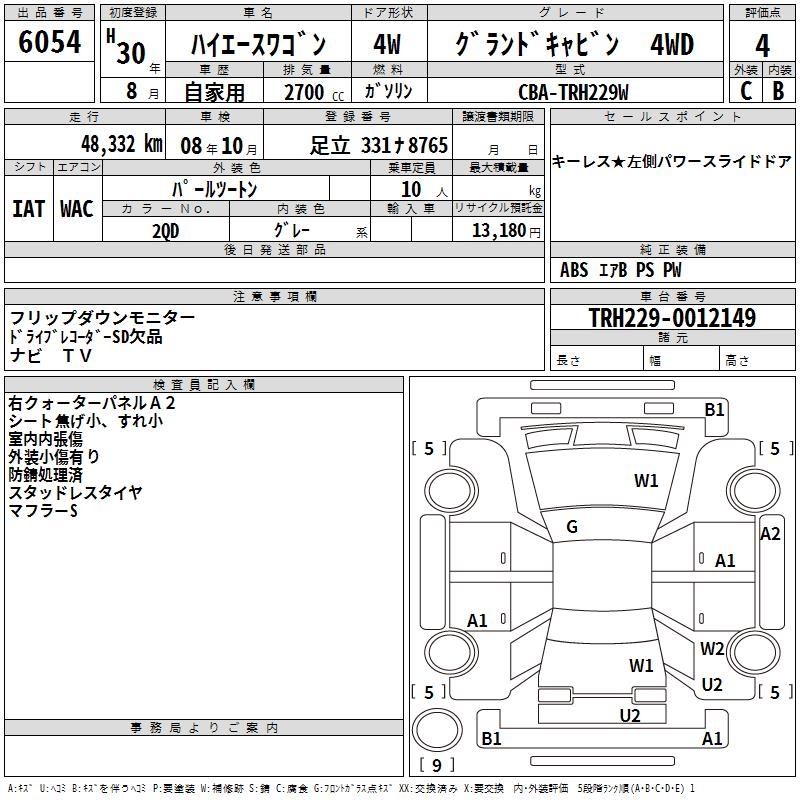Select the color number 2QD
The height and width of the screenshot is (800, 800).
[x=166, y=229]
